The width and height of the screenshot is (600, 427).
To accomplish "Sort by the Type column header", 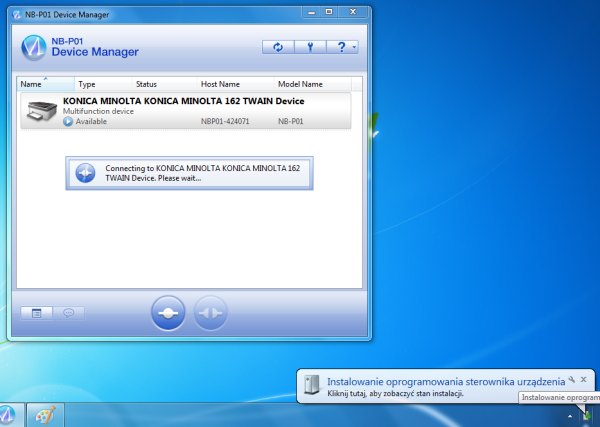I will (103, 84).
